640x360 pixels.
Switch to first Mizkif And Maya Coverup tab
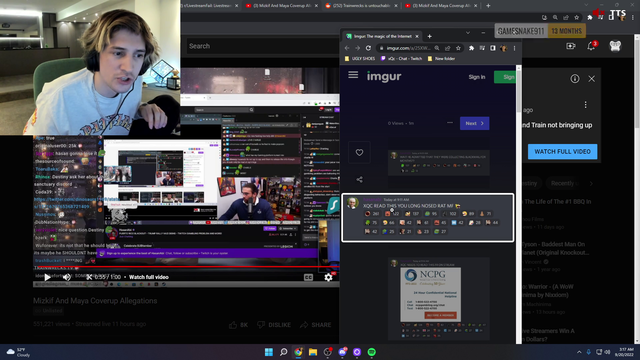coord(282,6)
